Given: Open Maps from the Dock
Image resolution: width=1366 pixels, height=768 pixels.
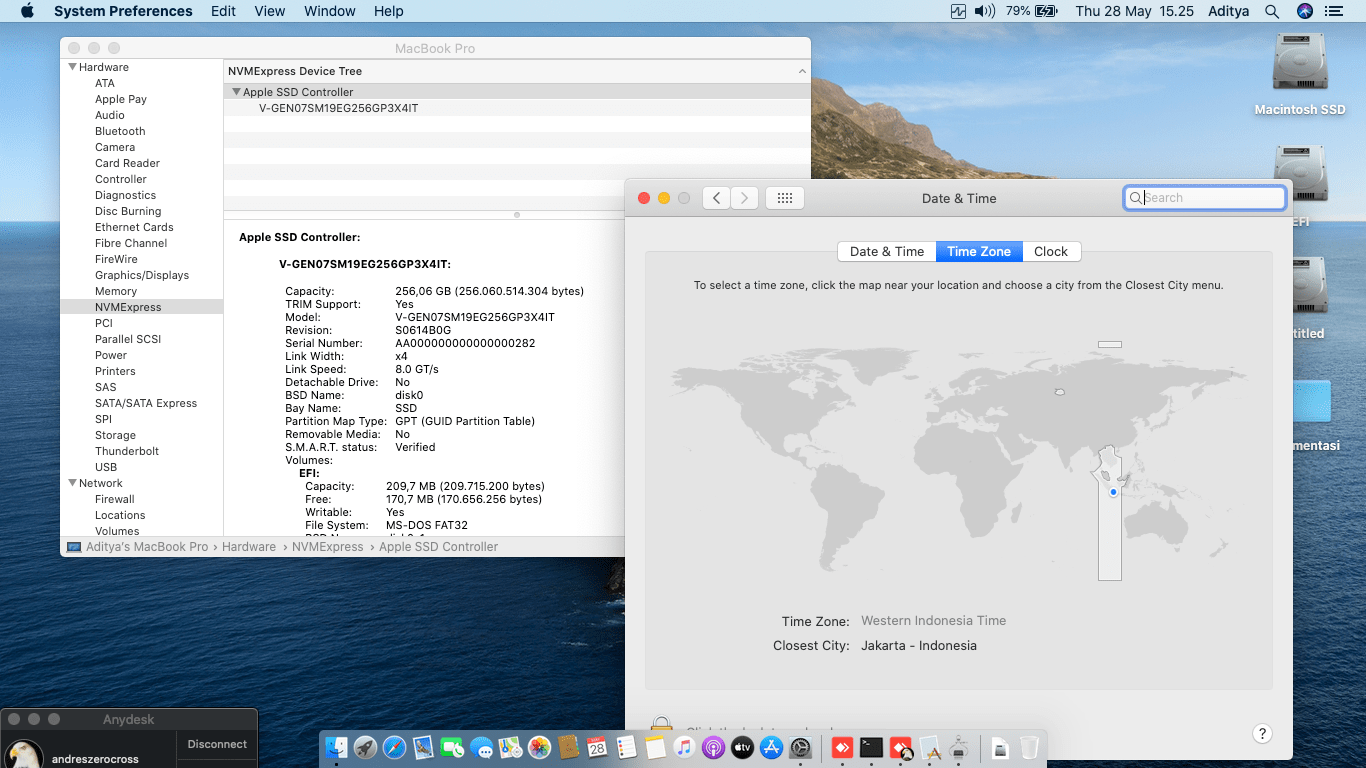Looking at the screenshot, I should pos(511,747).
